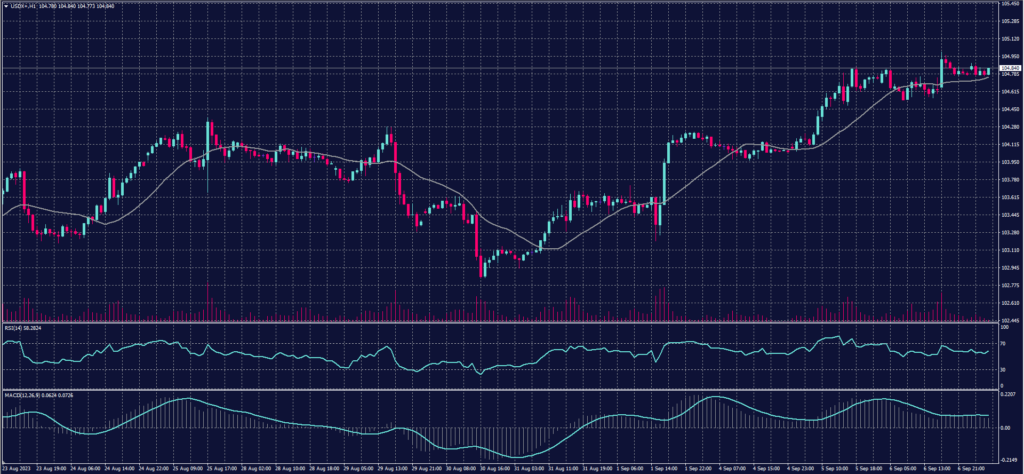Click the divider between RSI and MACD panels

pos(500,387)
